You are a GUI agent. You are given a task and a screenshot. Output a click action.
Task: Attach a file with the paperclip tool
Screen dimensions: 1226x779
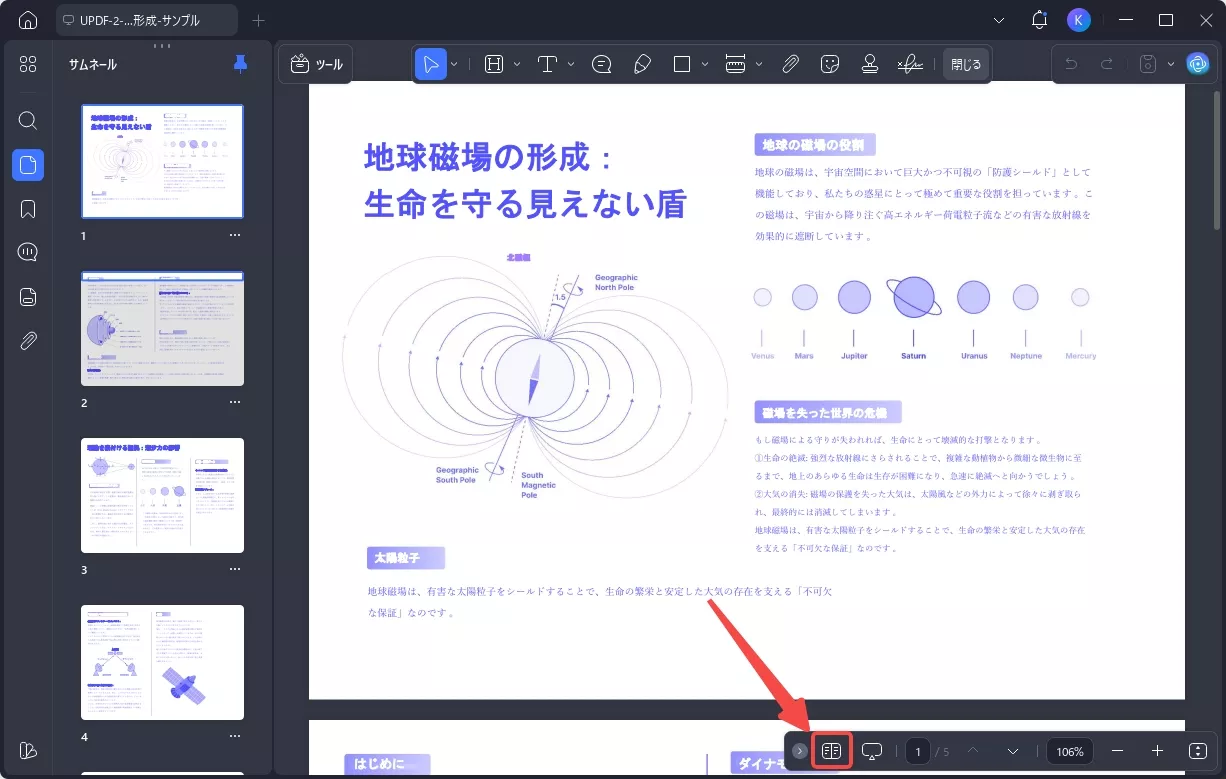click(x=790, y=63)
